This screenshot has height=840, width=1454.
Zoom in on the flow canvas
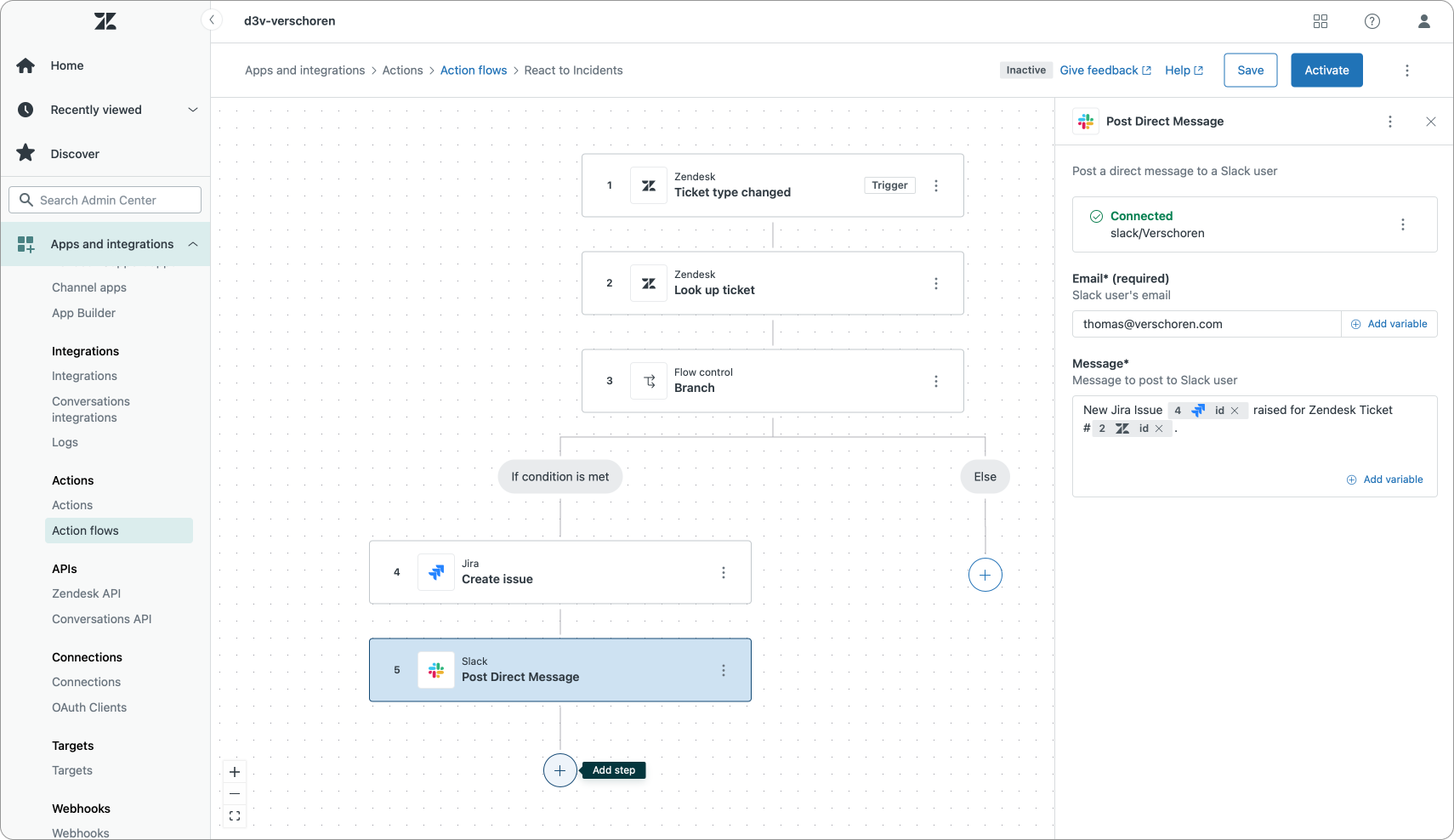[235, 772]
